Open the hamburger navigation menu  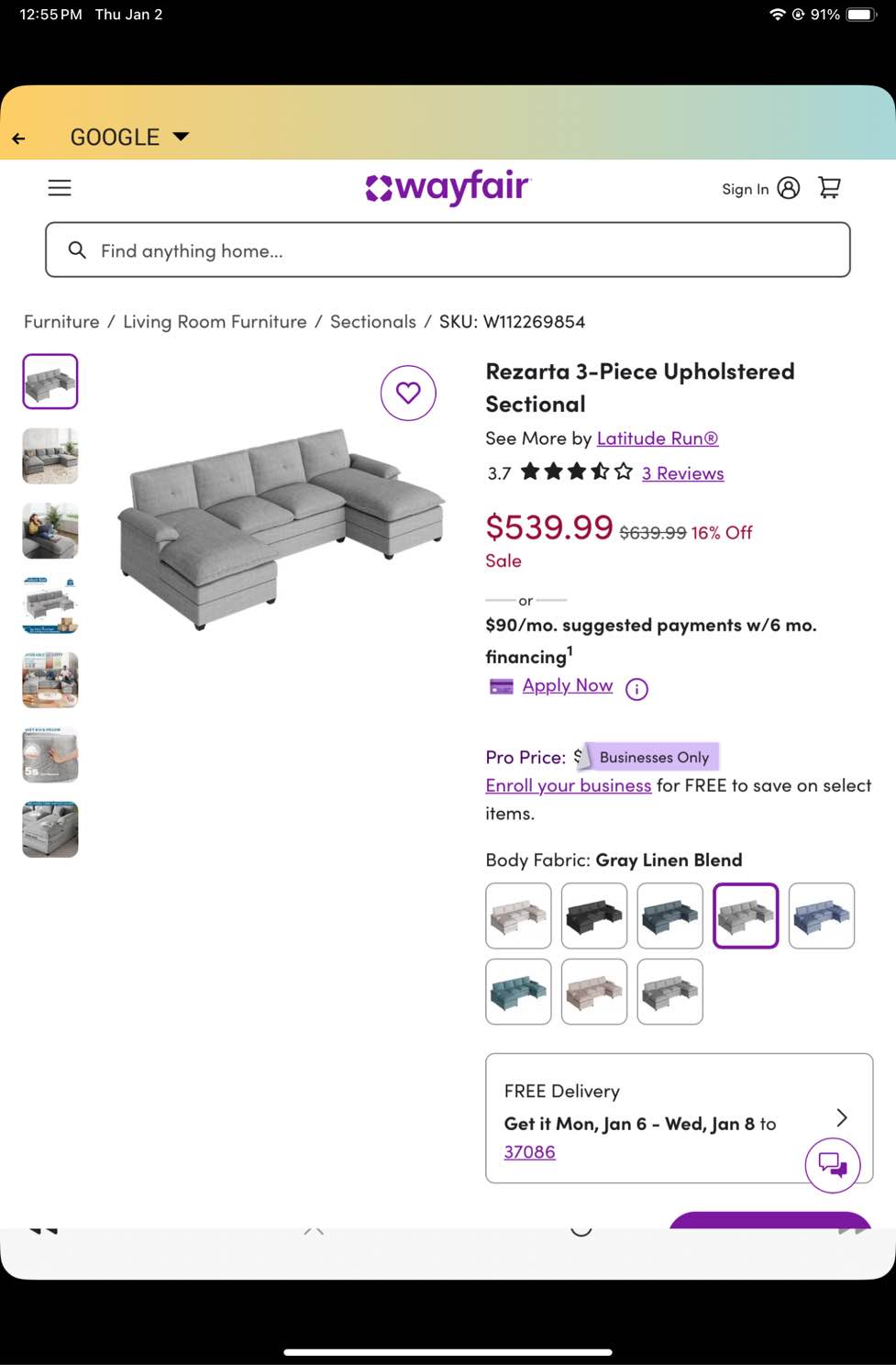(x=59, y=187)
